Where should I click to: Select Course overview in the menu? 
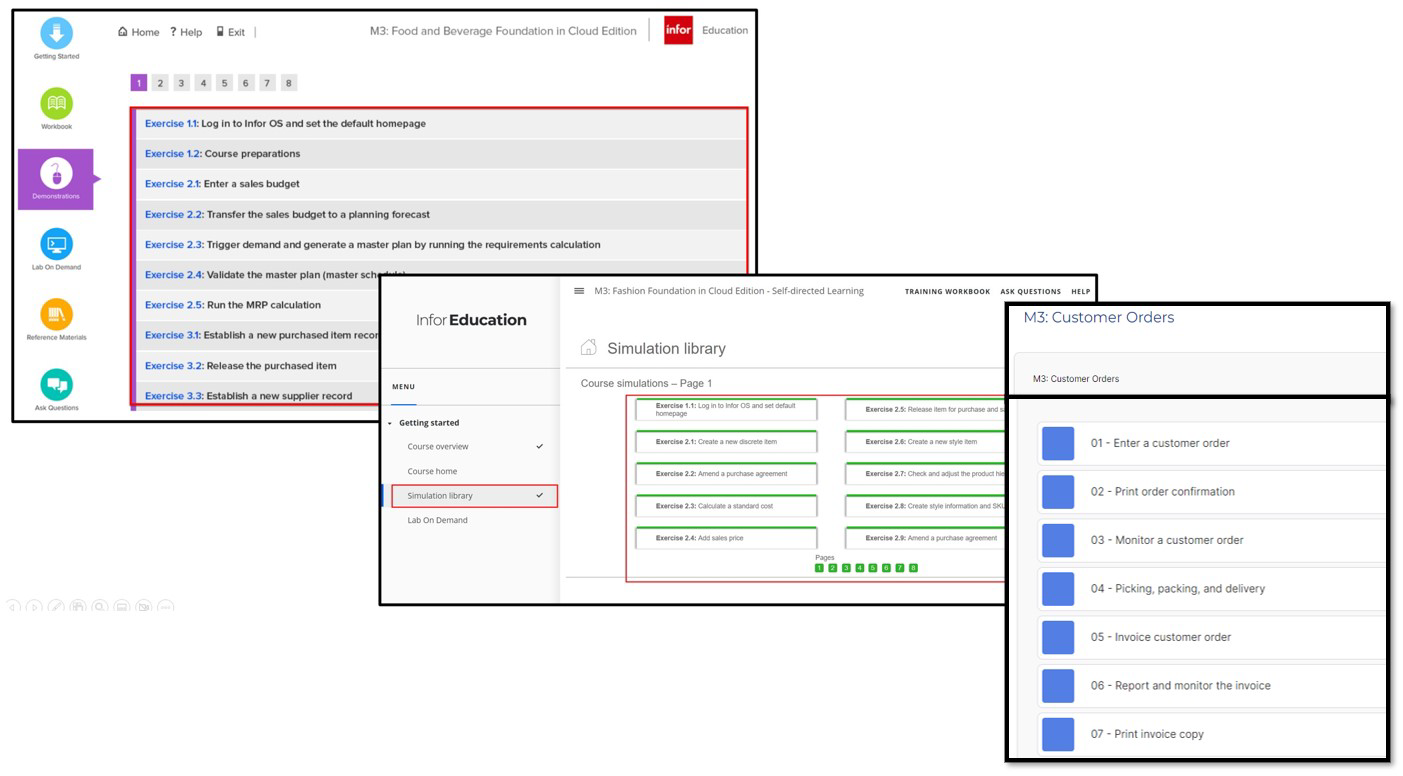438,447
